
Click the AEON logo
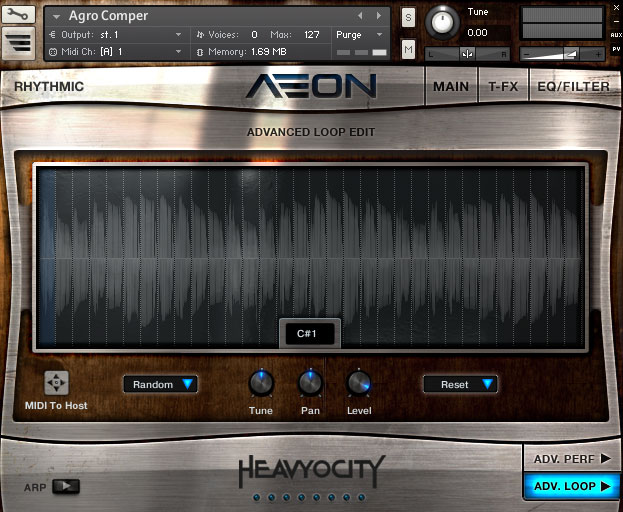(311, 86)
